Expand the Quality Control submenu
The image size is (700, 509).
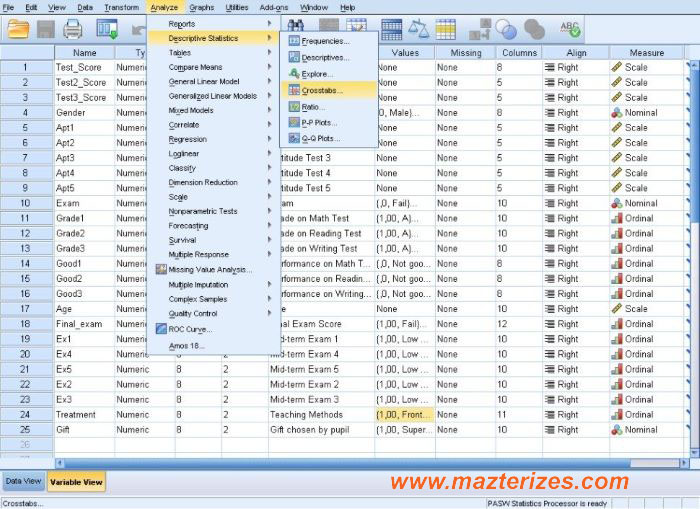[213, 313]
